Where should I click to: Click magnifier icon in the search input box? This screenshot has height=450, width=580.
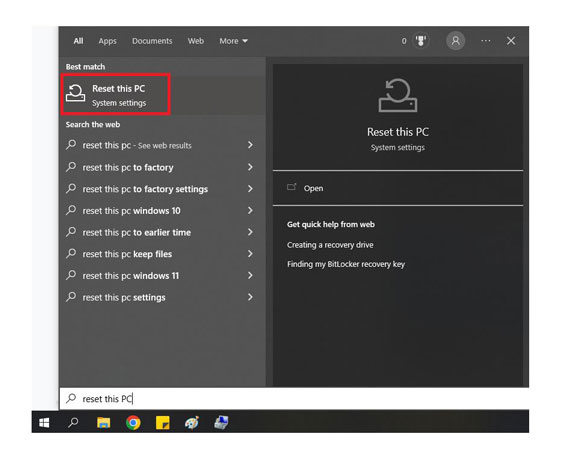(71, 398)
